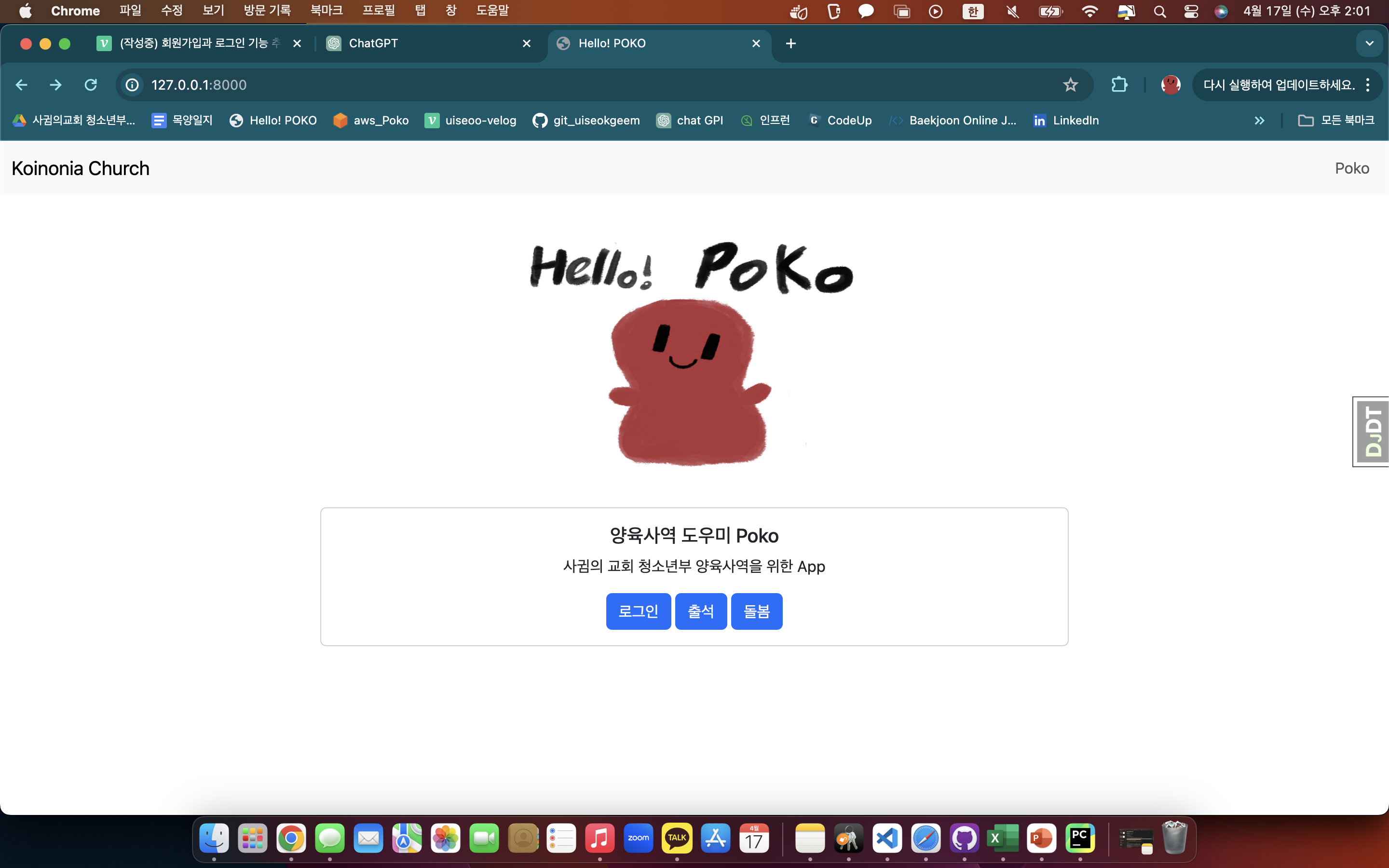Open PyCharm from the dock
This screenshot has height=868, width=1389.
[x=1080, y=839]
